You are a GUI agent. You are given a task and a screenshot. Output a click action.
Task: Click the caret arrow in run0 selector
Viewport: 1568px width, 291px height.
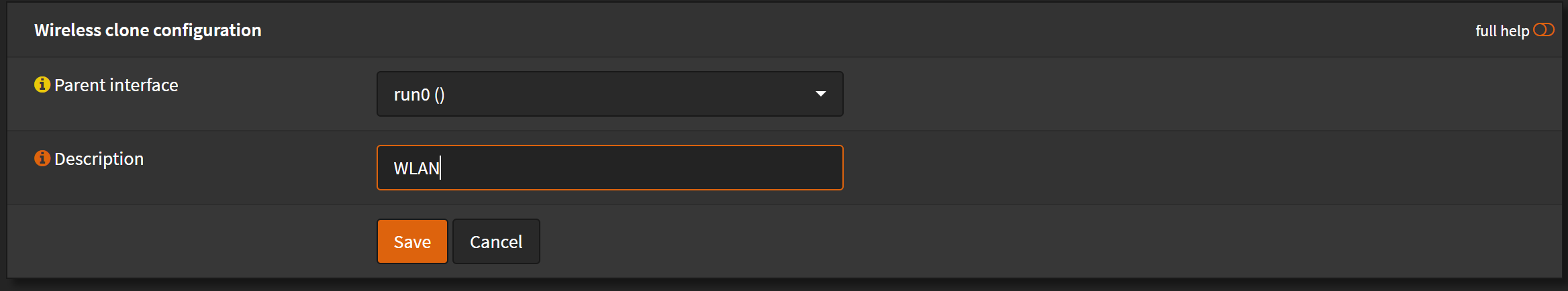pyautogui.click(x=820, y=94)
